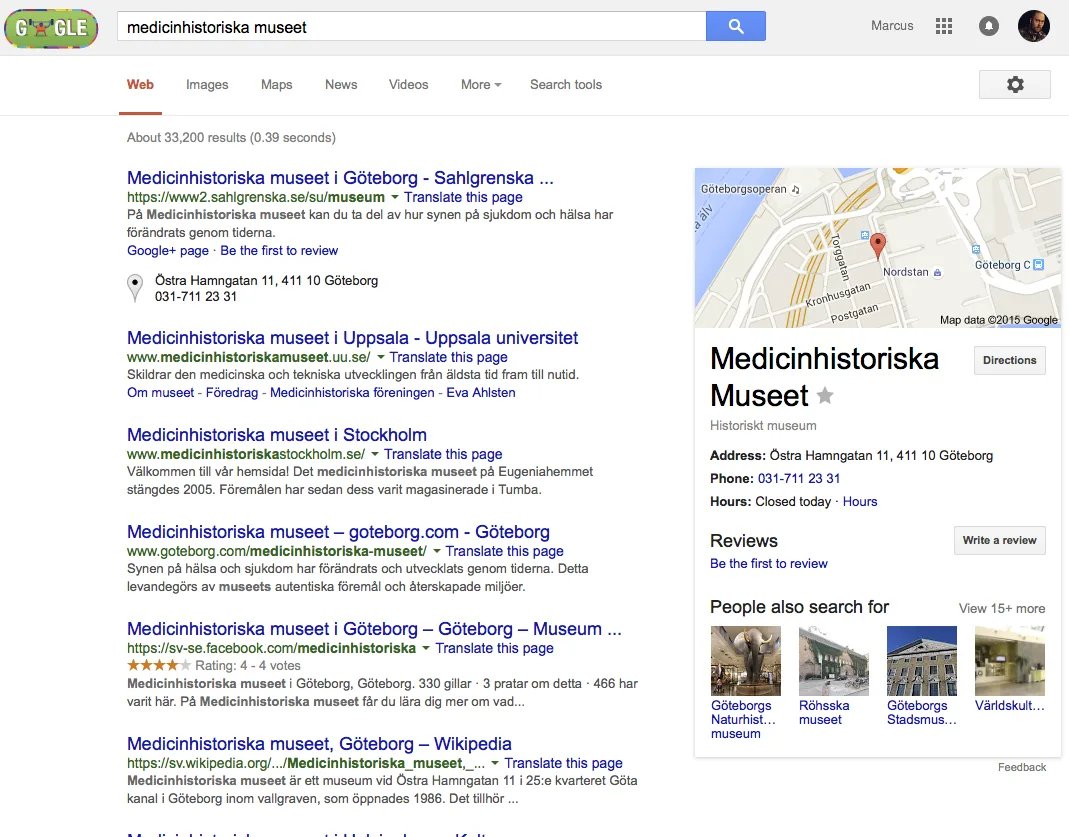Screen dimensions: 1069x837
Task: Click the Google doodle logo
Action: 51,28
